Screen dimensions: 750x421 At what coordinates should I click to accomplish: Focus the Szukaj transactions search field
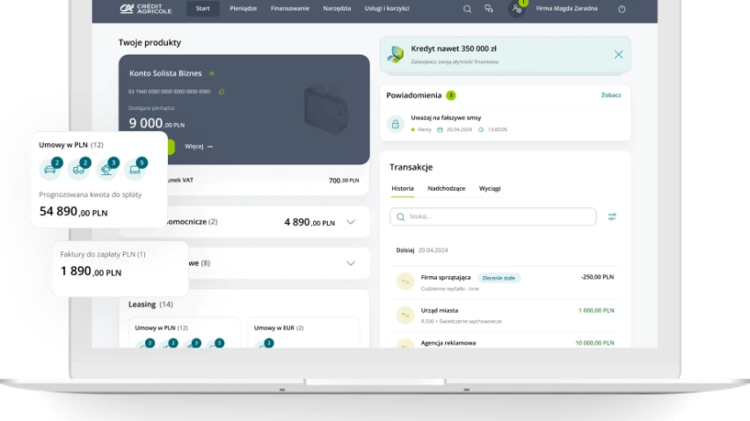[493, 217]
